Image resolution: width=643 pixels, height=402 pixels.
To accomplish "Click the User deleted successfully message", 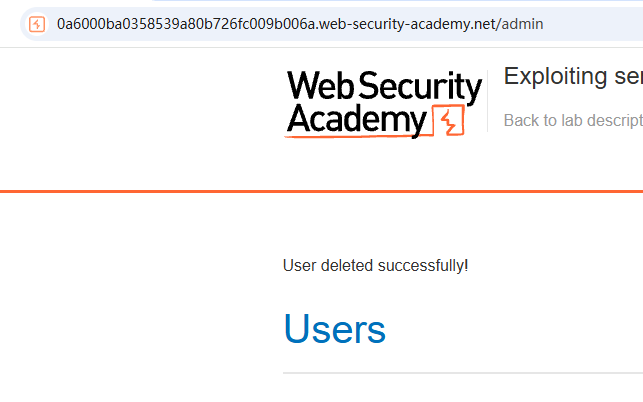I will point(375,265).
